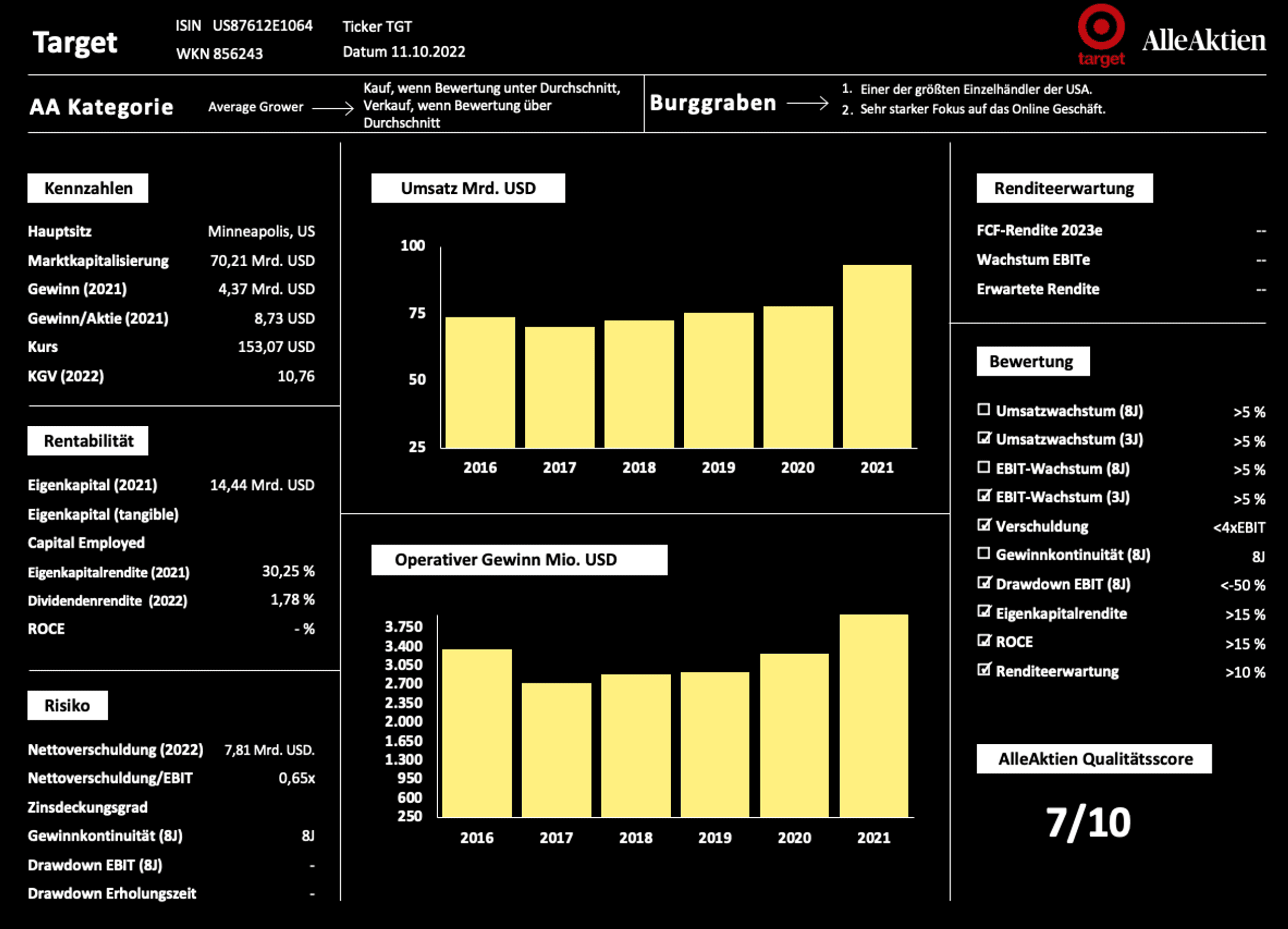Click the <-50 % Drawdown threshold

point(1243,585)
